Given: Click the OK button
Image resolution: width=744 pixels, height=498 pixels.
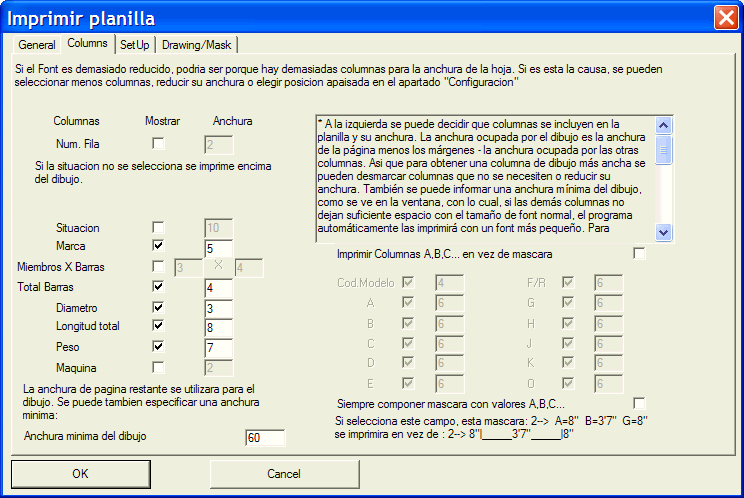Looking at the screenshot, I should tap(80, 473).
